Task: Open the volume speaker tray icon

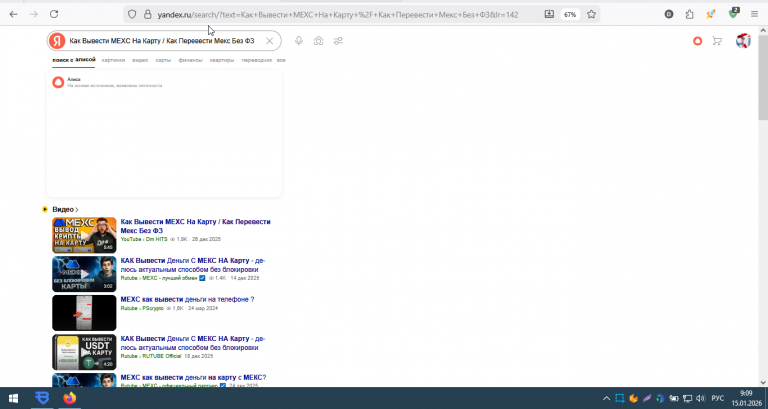Action: (x=701, y=398)
